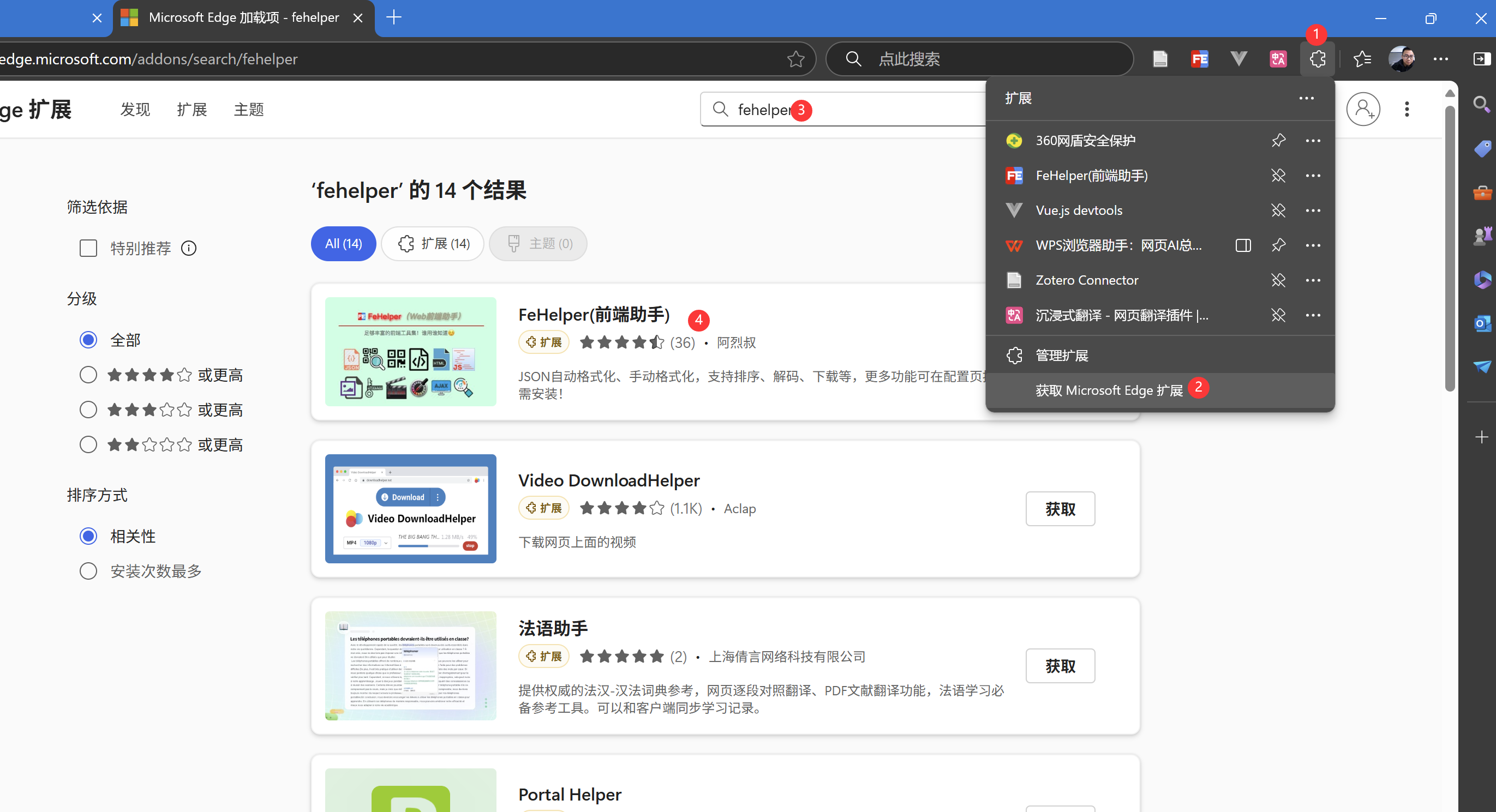Open sidebar tools briefcase icon

(x=1481, y=192)
